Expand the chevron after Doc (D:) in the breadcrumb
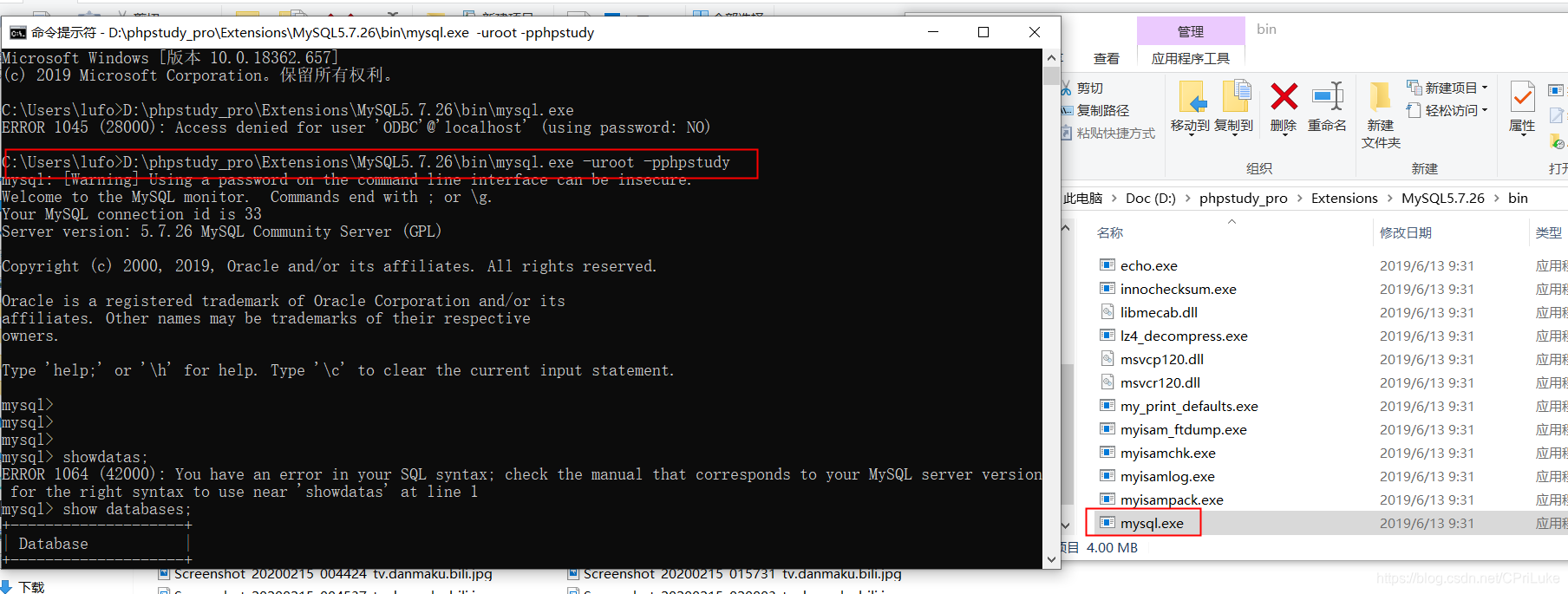Image resolution: width=1568 pixels, height=594 pixels. pyautogui.click(x=1187, y=198)
